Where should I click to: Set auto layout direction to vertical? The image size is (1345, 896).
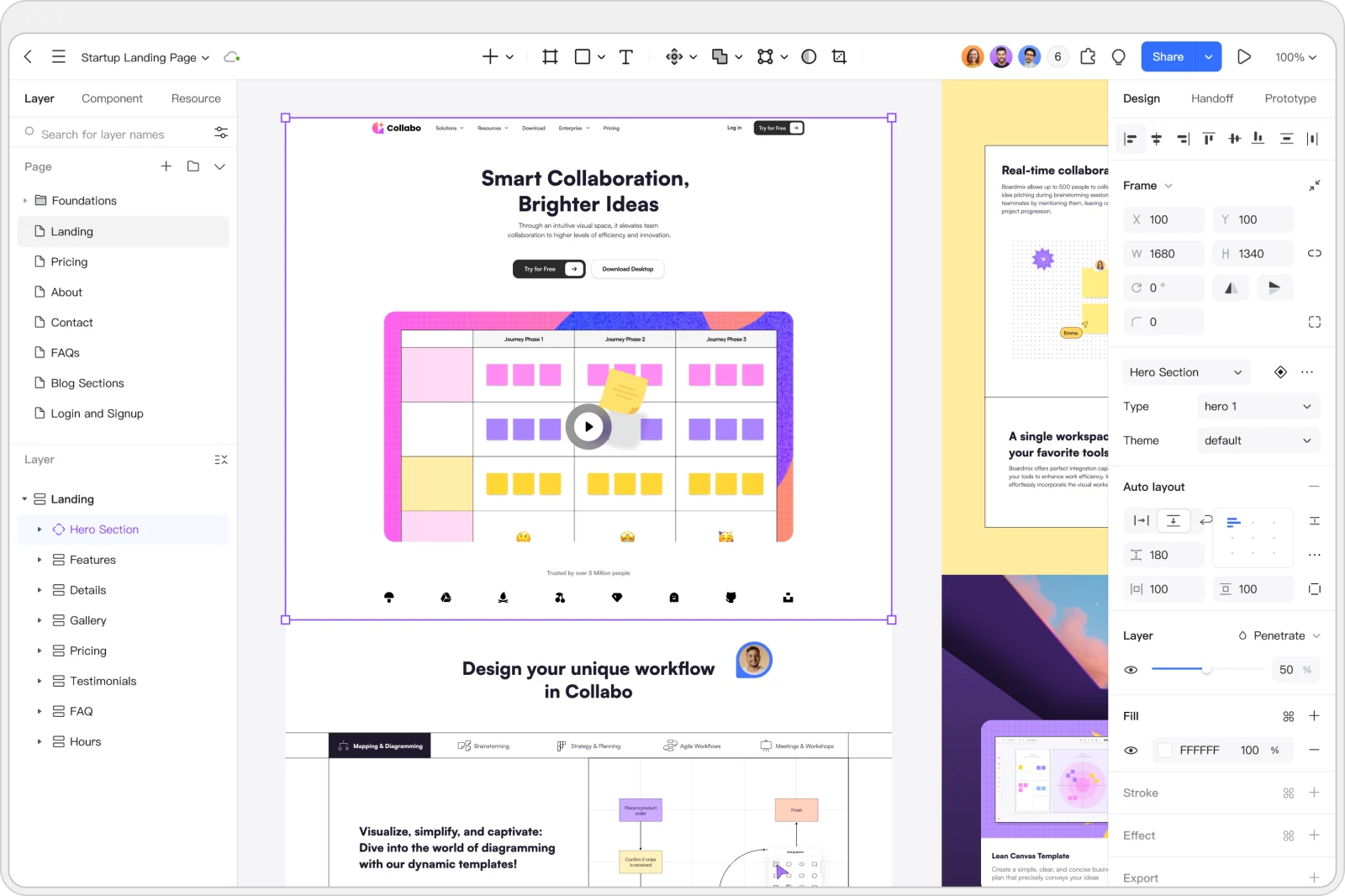click(x=1174, y=521)
